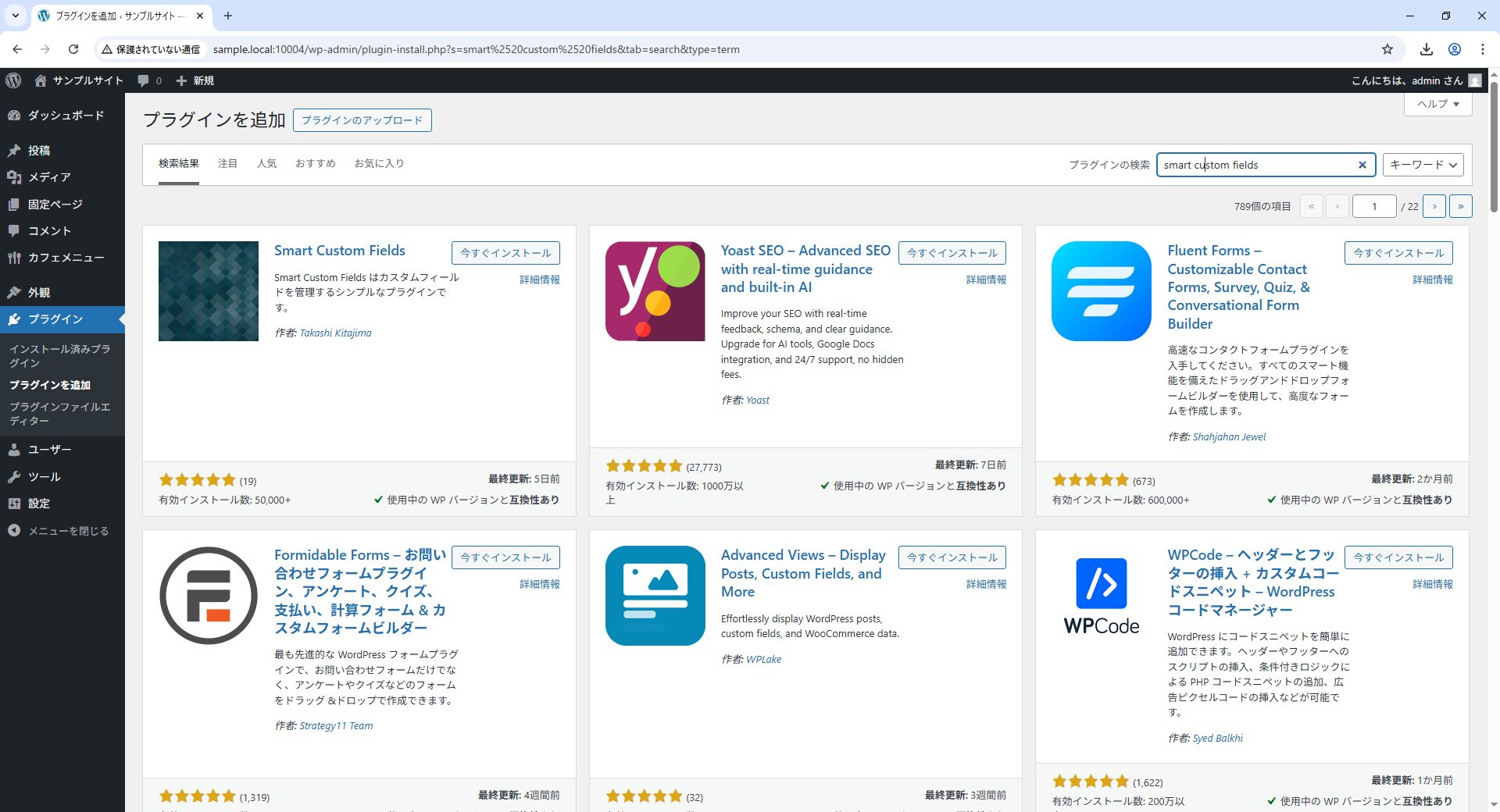Click the Yoast SEO plugin icon

(655, 291)
